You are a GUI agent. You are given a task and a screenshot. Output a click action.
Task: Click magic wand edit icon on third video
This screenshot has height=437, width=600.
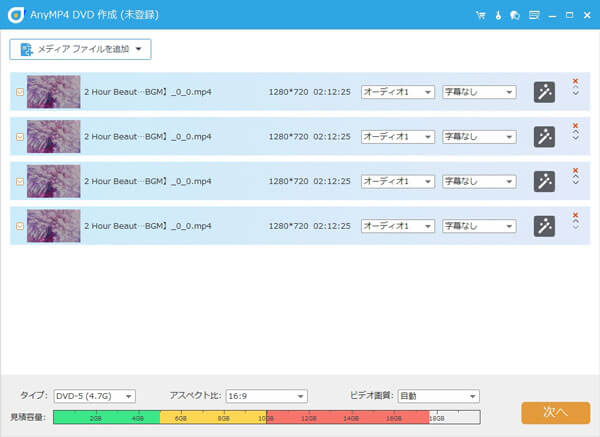point(544,181)
